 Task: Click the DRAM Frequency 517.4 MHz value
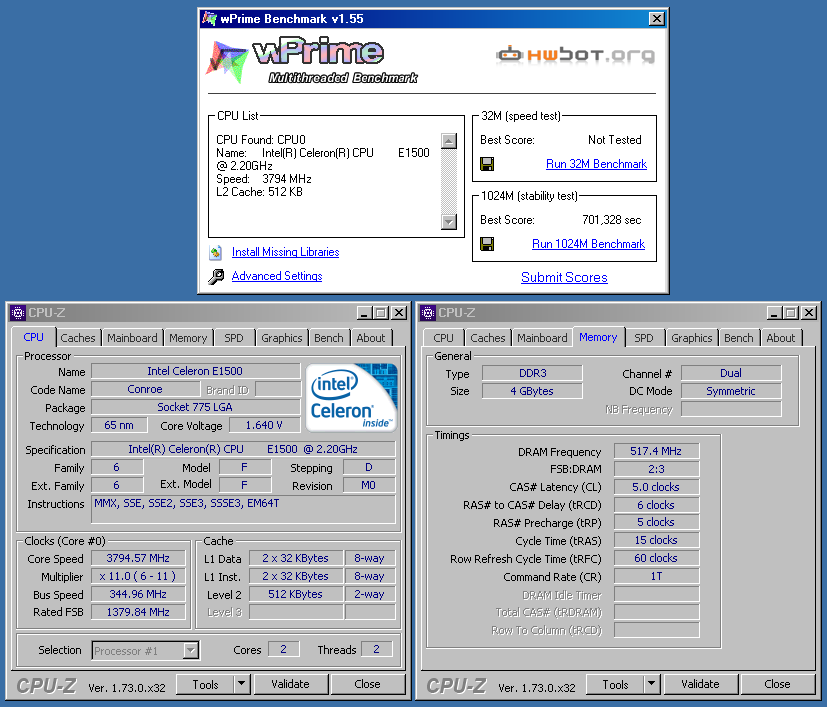pyautogui.click(x=656, y=451)
